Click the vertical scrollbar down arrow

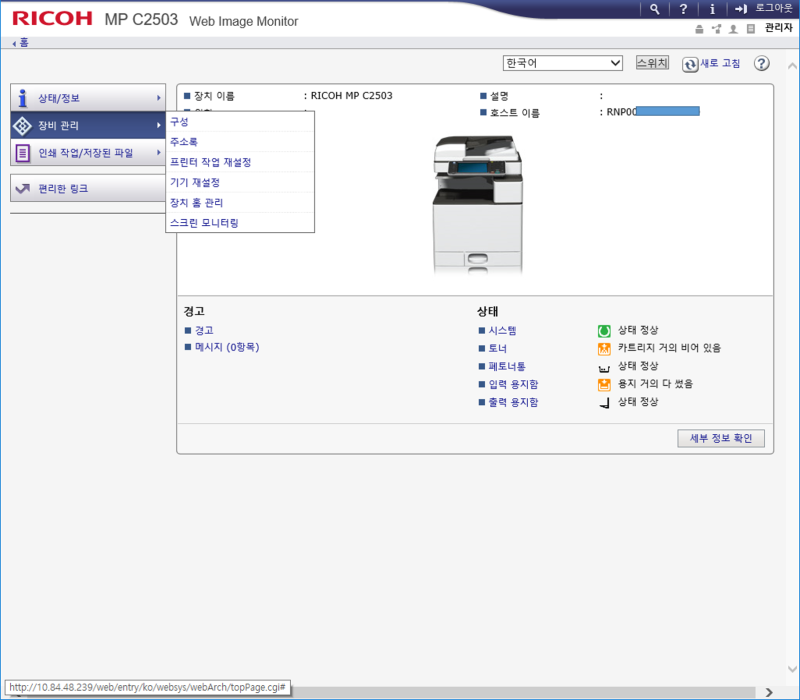(x=792, y=669)
